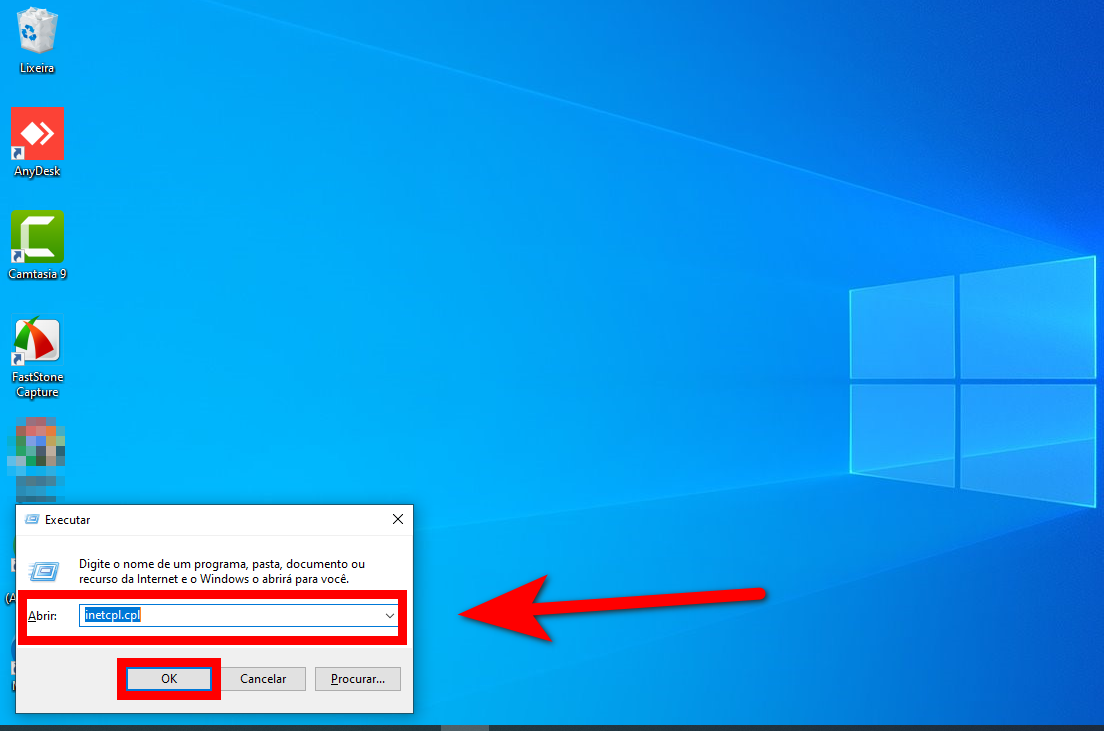Viewport: 1104px width, 731px height.
Task: Click the Windows logo on the wallpaper
Action: (971, 380)
